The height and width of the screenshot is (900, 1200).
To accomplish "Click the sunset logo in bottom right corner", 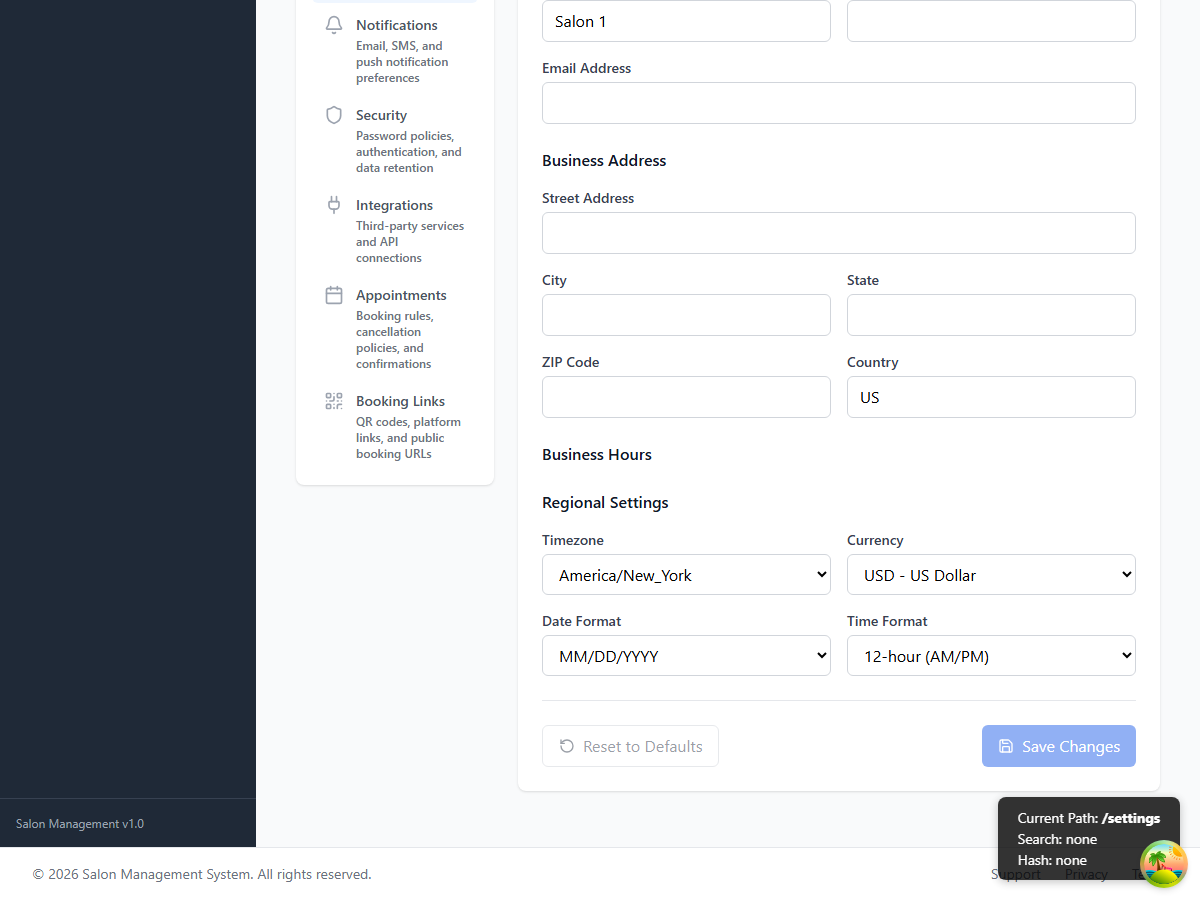I will (1163, 863).
